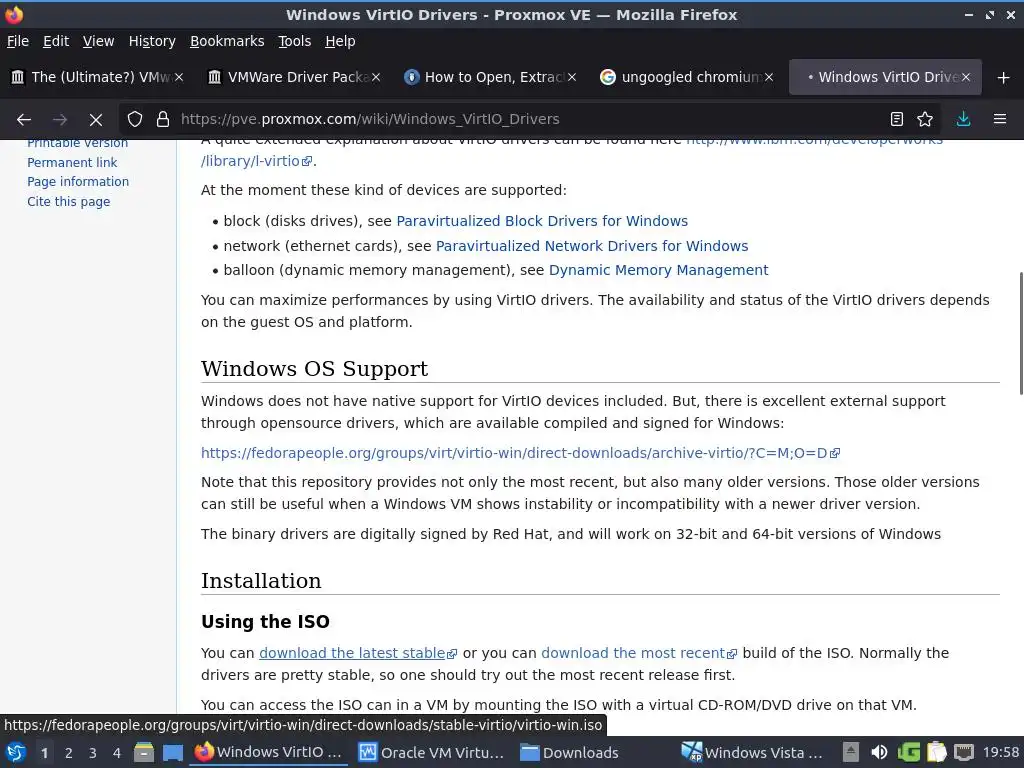The image size is (1024, 768).
Task: Close the VMWare Driver Package tab
Action: click(x=376, y=77)
